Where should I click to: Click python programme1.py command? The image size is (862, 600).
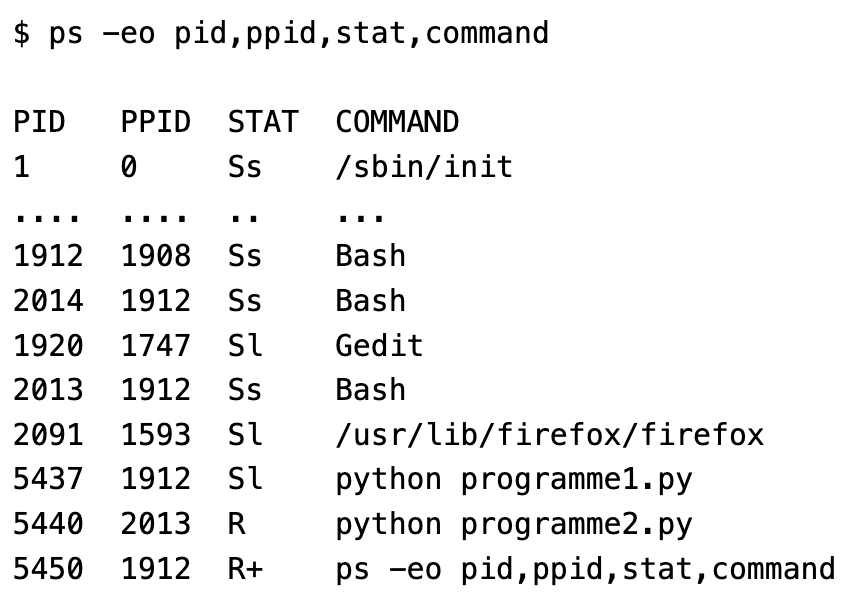coord(514,480)
